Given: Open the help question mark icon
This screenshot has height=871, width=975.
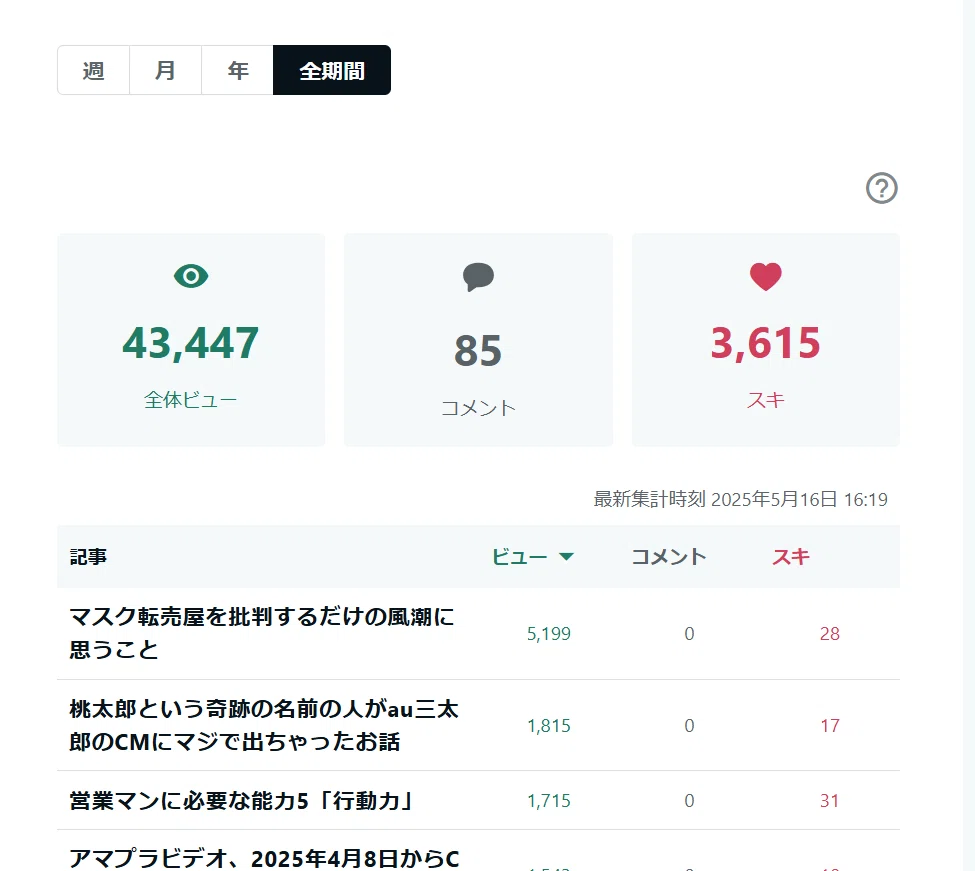Looking at the screenshot, I should tap(881, 188).
